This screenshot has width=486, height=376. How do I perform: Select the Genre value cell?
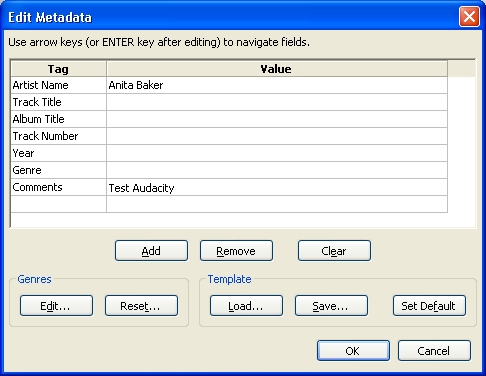[277, 170]
